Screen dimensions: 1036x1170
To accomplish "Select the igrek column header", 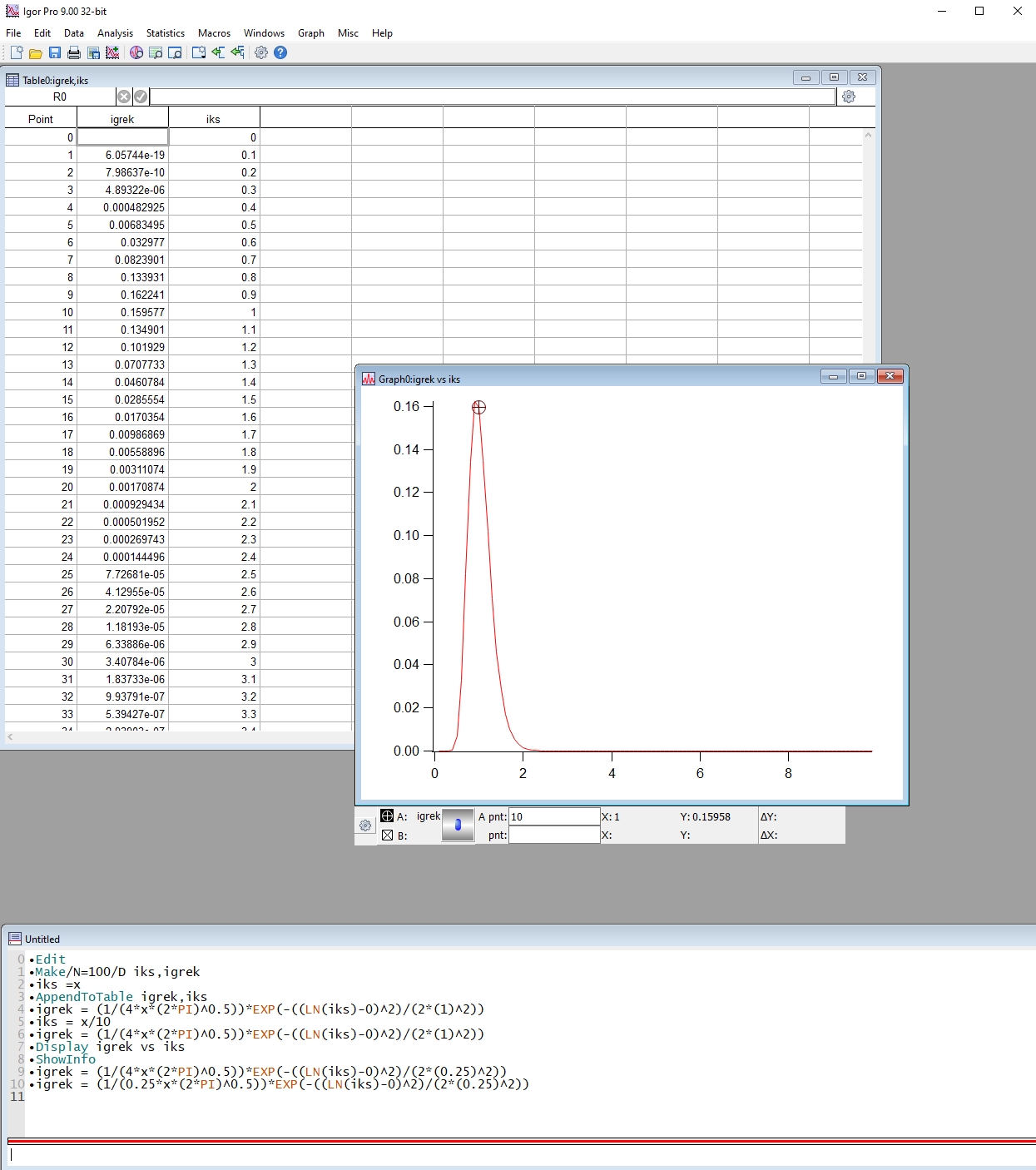I will tap(122, 118).
